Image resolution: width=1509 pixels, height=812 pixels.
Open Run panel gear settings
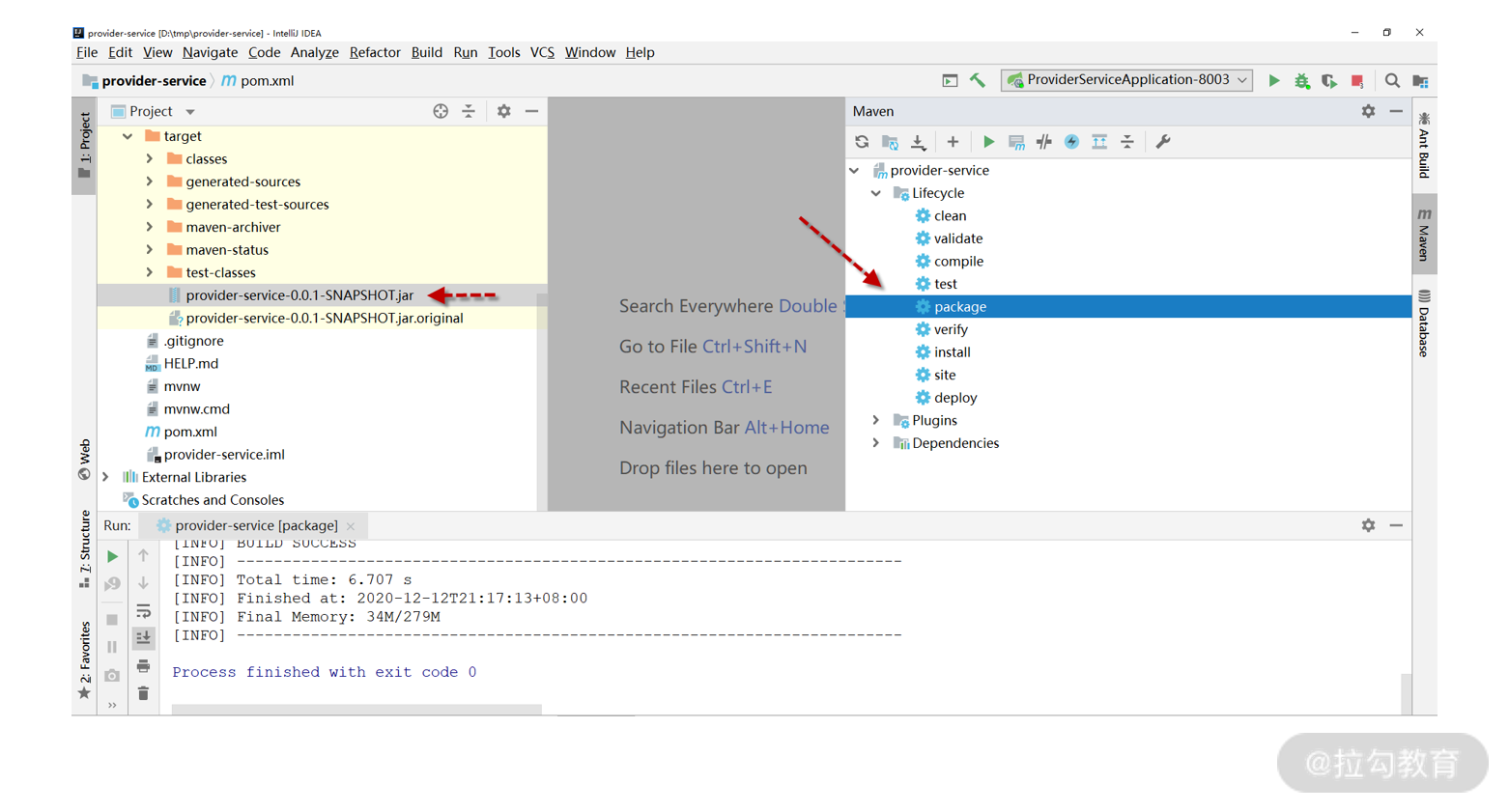click(x=1368, y=526)
